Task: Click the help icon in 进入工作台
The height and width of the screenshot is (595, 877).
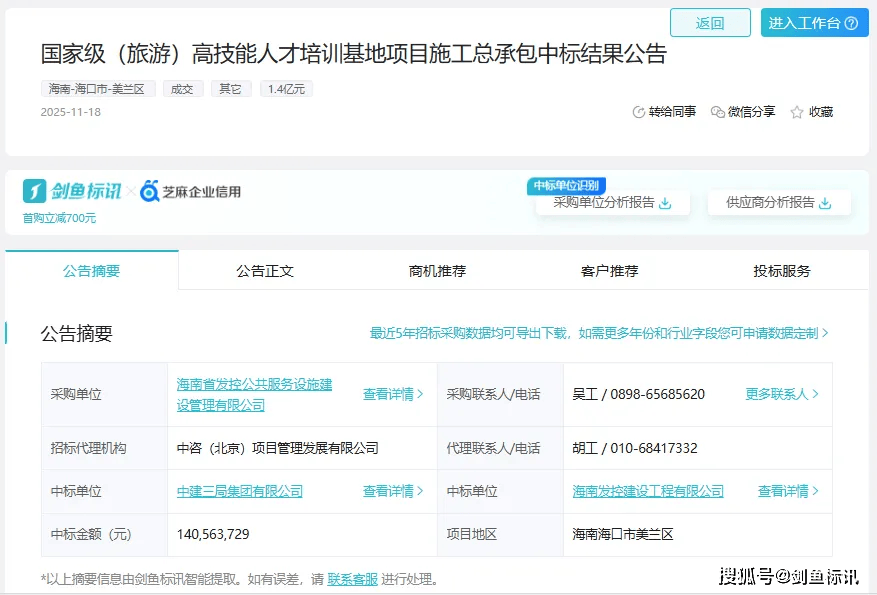Action: (851, 23)
